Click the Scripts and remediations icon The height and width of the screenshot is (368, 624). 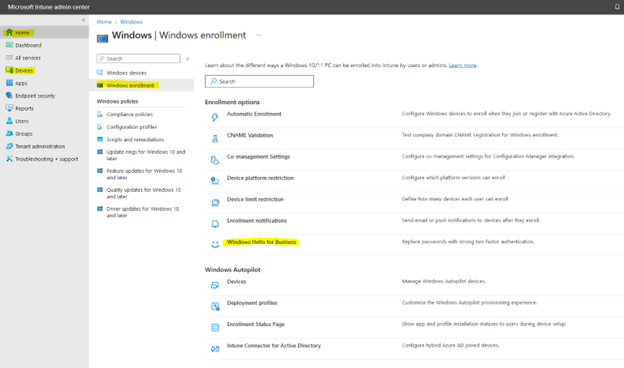(x=100, y=139)
